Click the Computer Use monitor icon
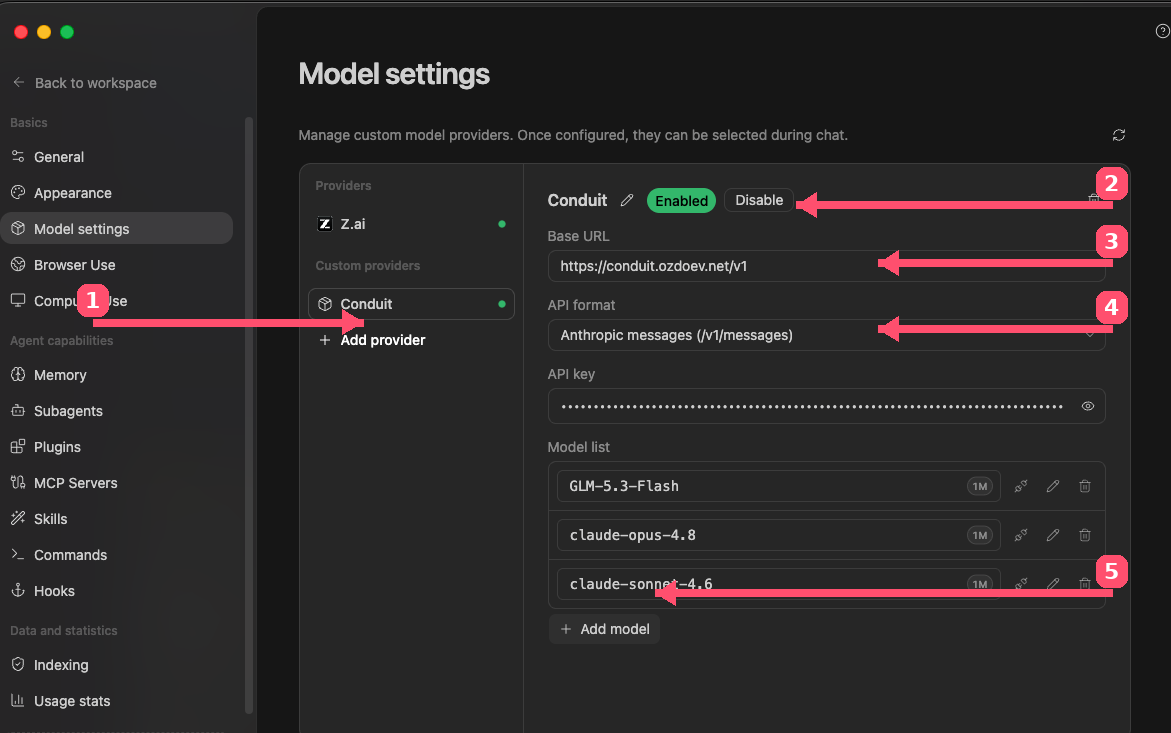Viewport: 1171px width, 733px height. (18, 300)
